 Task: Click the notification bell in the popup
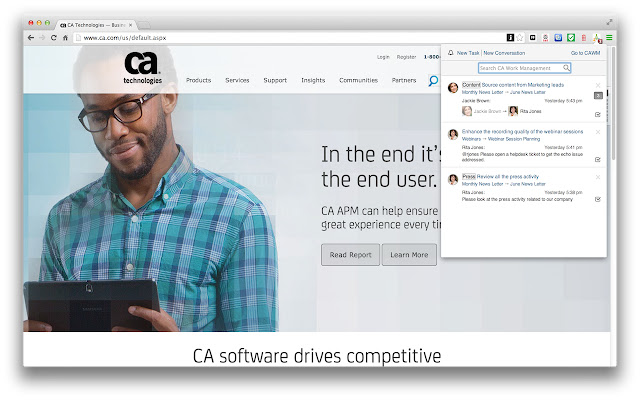451,53
